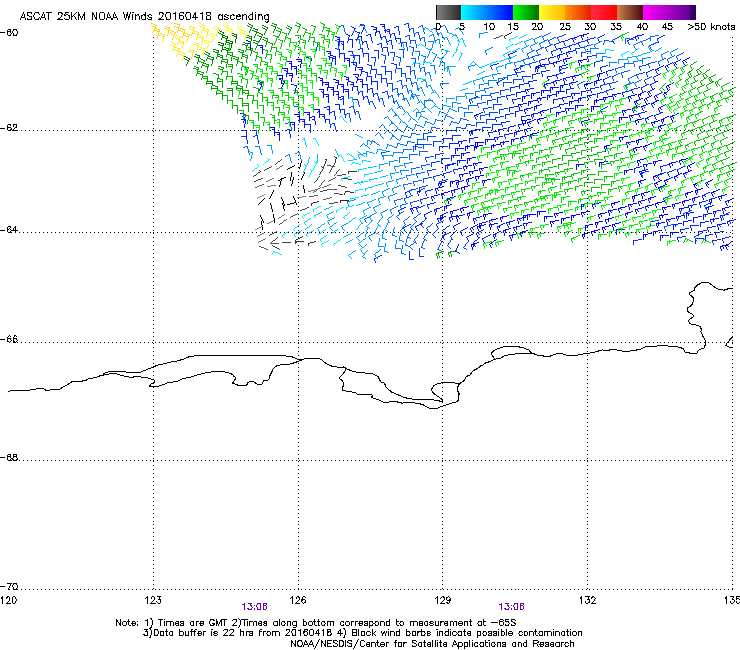Viewport: 740px width, 650px height.
Task: Click the longitude label '120'
Action: (8, 600)
